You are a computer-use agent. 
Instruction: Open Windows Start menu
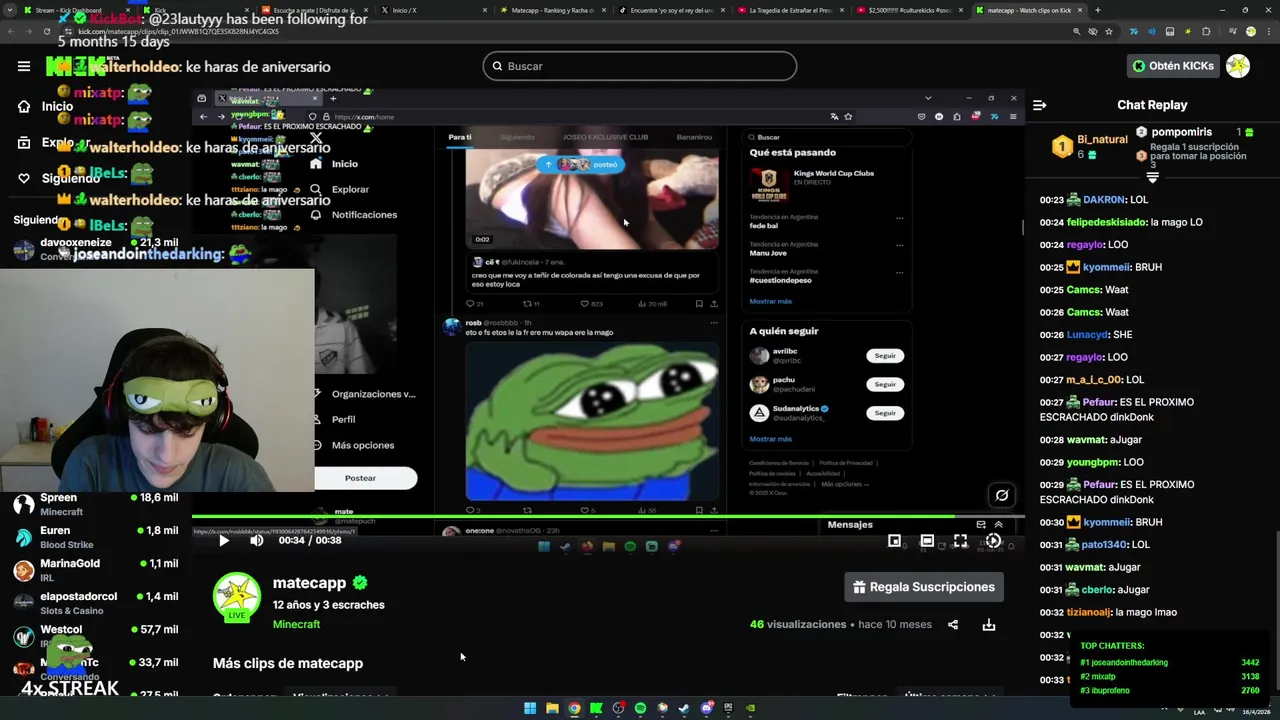click(530, 708)
